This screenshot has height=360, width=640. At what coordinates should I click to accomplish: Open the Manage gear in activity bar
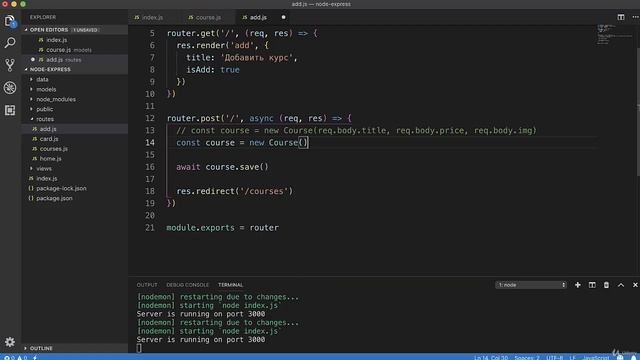tap(10, 342)
